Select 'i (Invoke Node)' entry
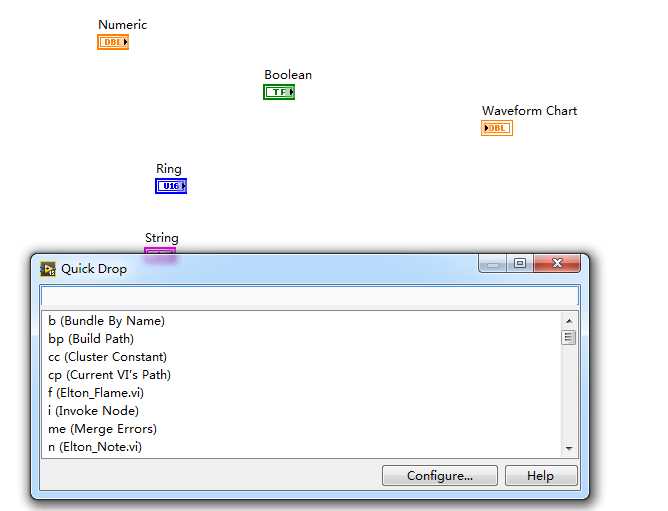Screen dimensions: 668x511 tap(302, 411)
